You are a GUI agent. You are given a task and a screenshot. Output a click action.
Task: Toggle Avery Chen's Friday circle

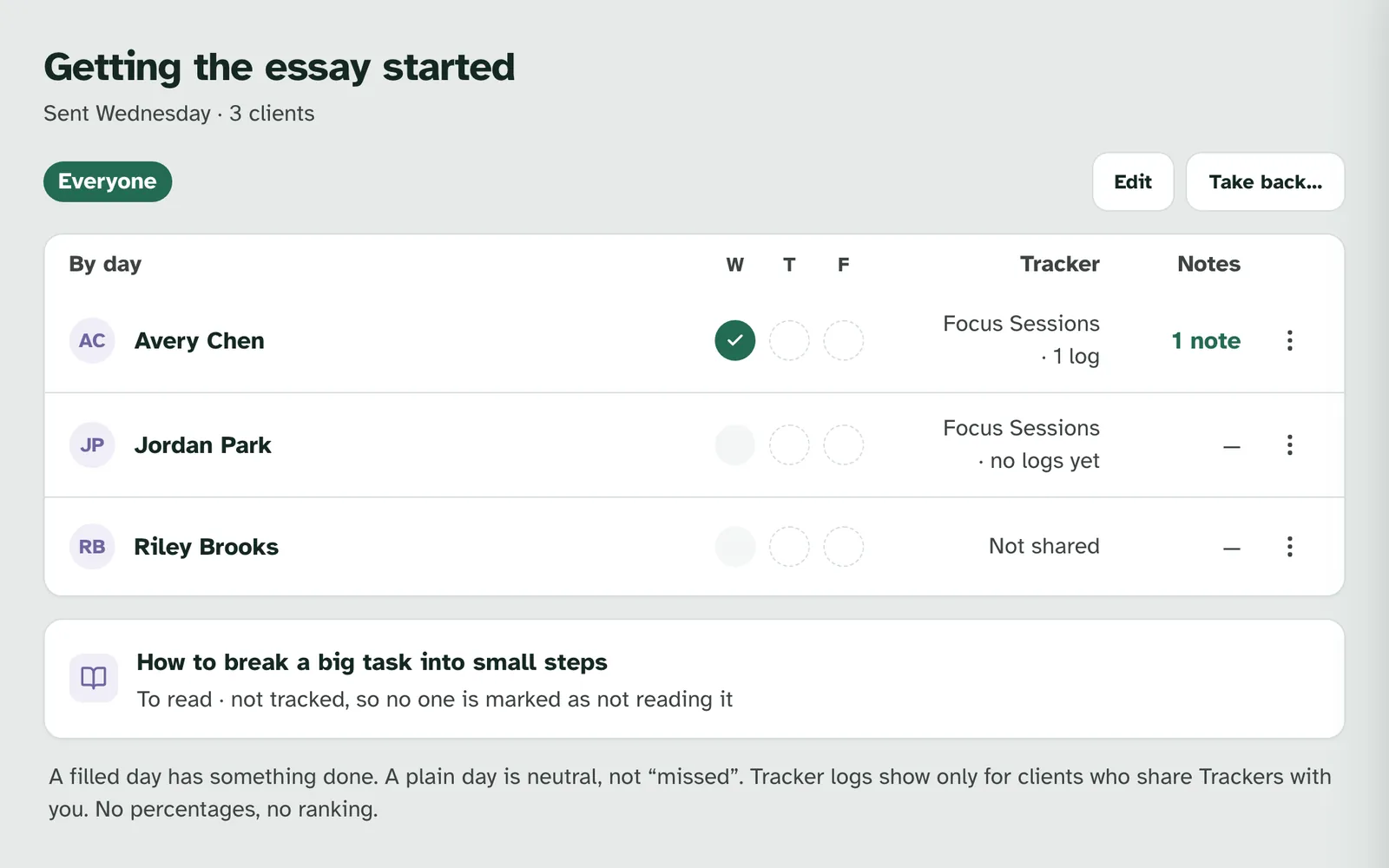(x=844, y=340)
